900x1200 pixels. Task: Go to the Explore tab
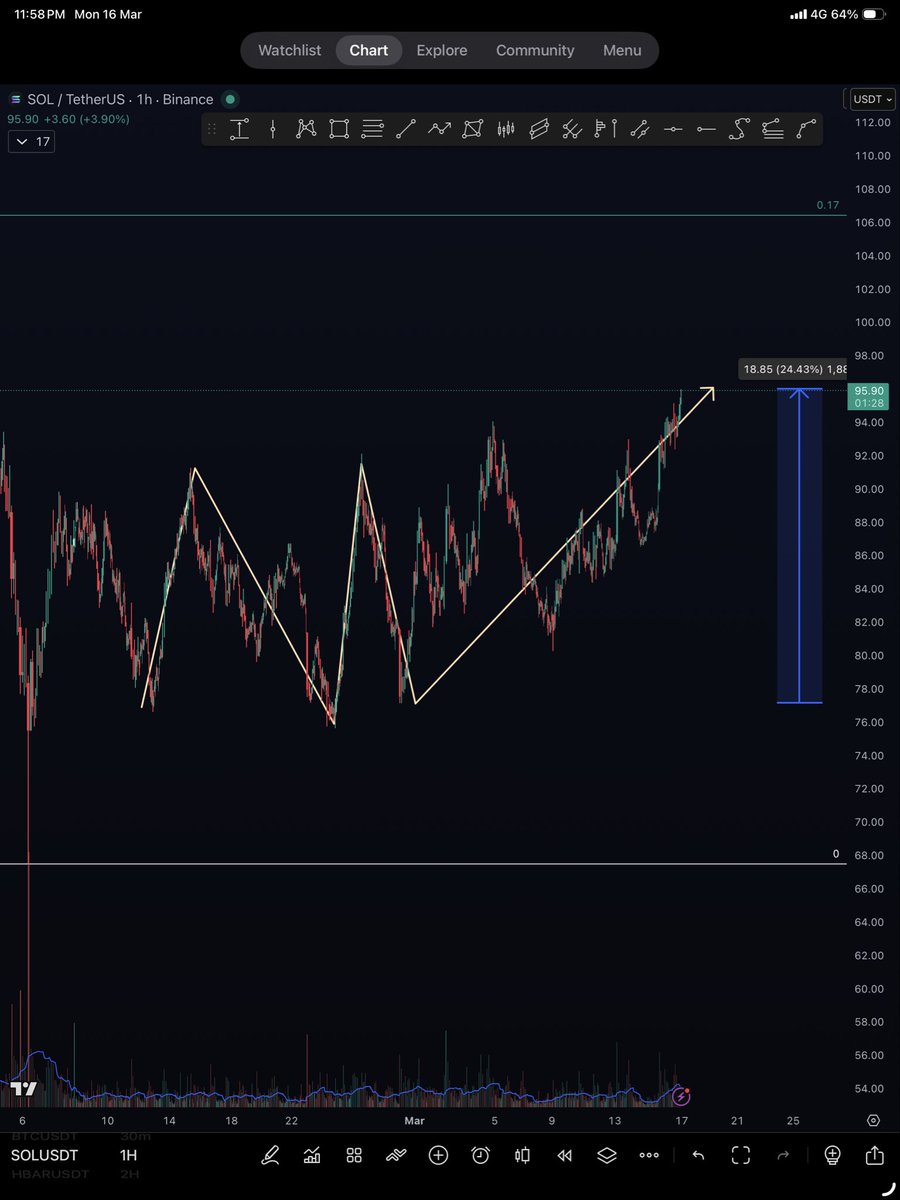[x=442, y=50]
